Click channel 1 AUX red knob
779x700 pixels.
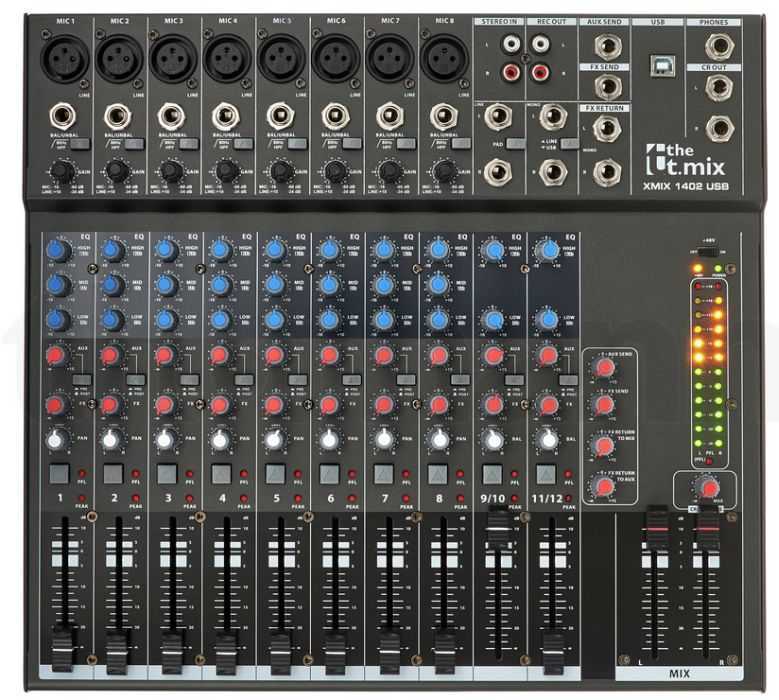pos(57,356)
